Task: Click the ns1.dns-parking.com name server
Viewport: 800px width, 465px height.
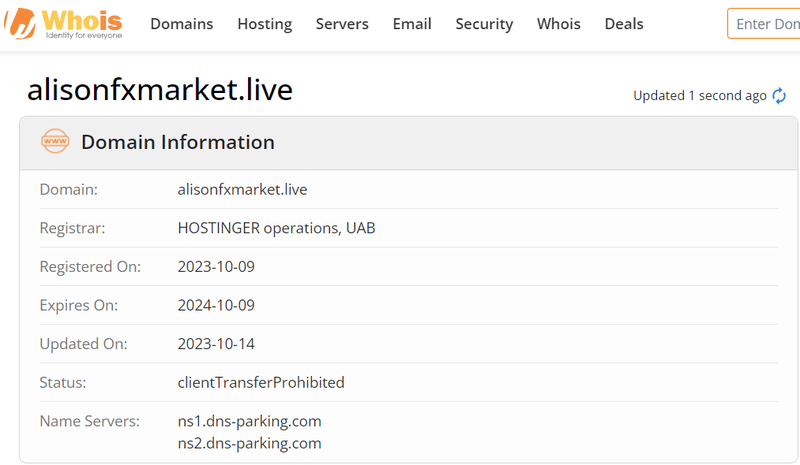Action: (249, 421)
